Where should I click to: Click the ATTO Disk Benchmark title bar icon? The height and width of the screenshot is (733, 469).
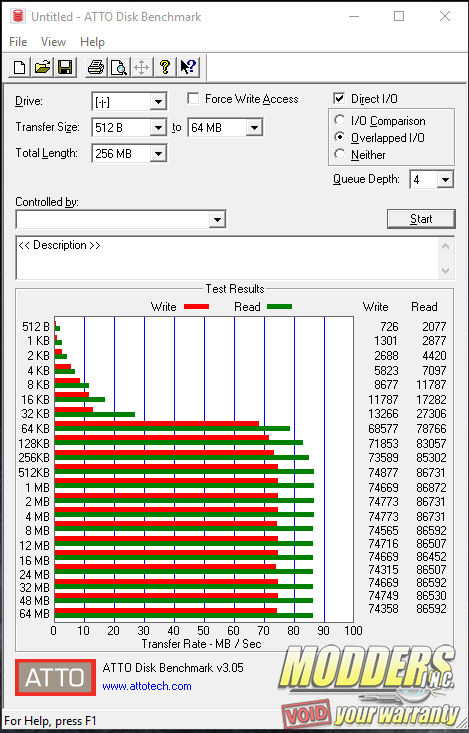coord(17,16)
